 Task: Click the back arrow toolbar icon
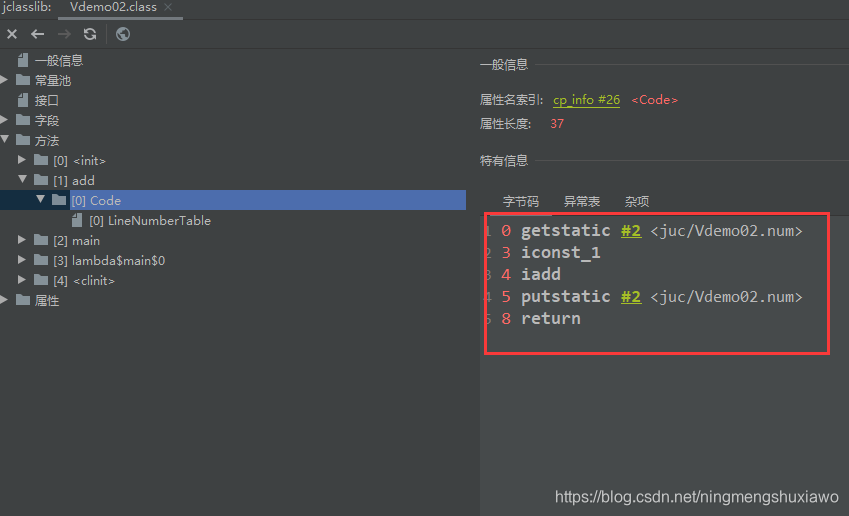coord(37,35)
